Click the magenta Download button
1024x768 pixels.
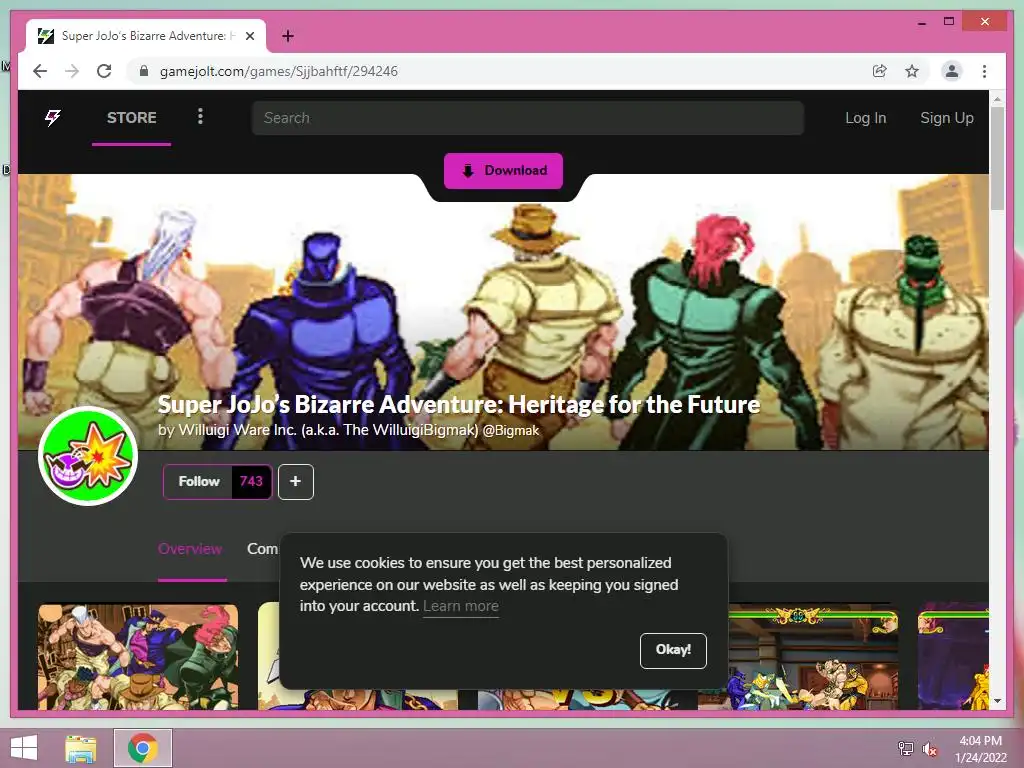click(503, 170)
